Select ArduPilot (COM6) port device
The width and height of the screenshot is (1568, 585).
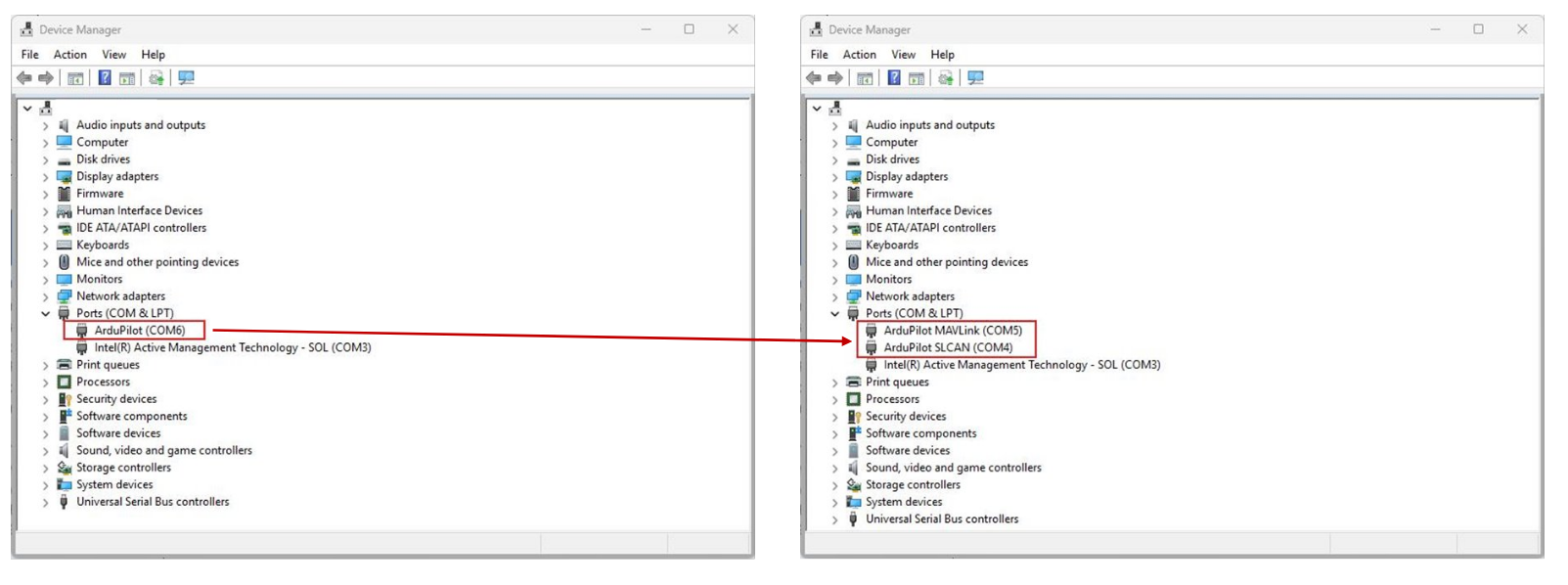point(139,331)
